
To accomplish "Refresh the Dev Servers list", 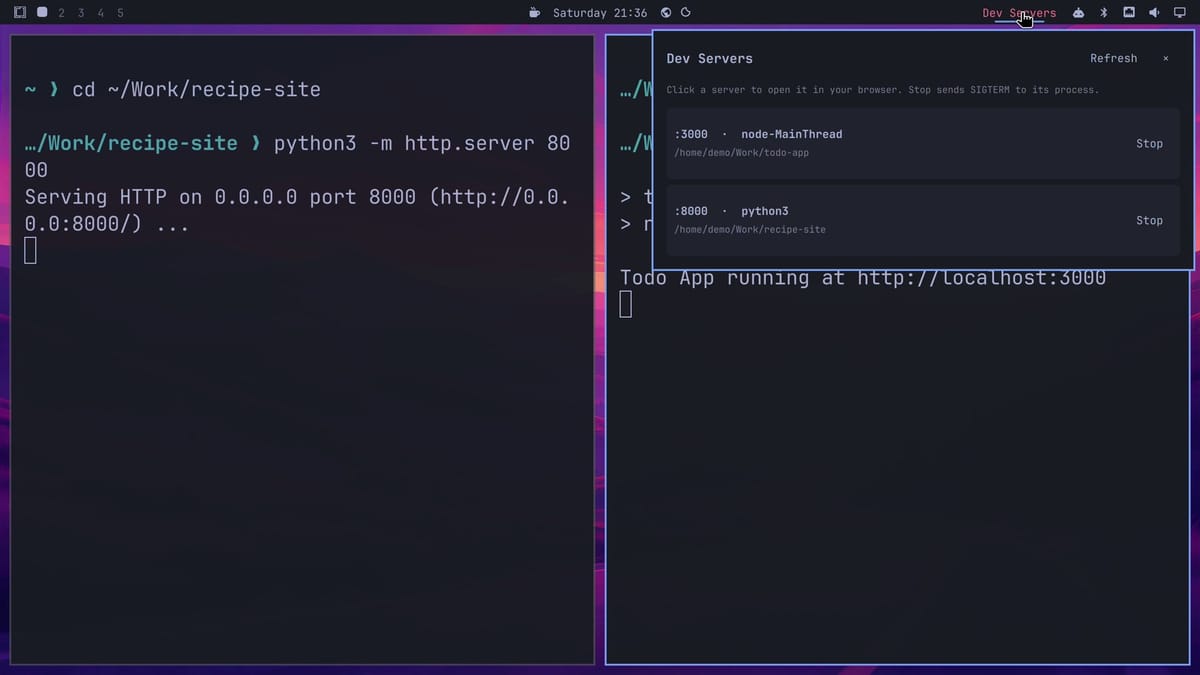I will point(1113,59).
